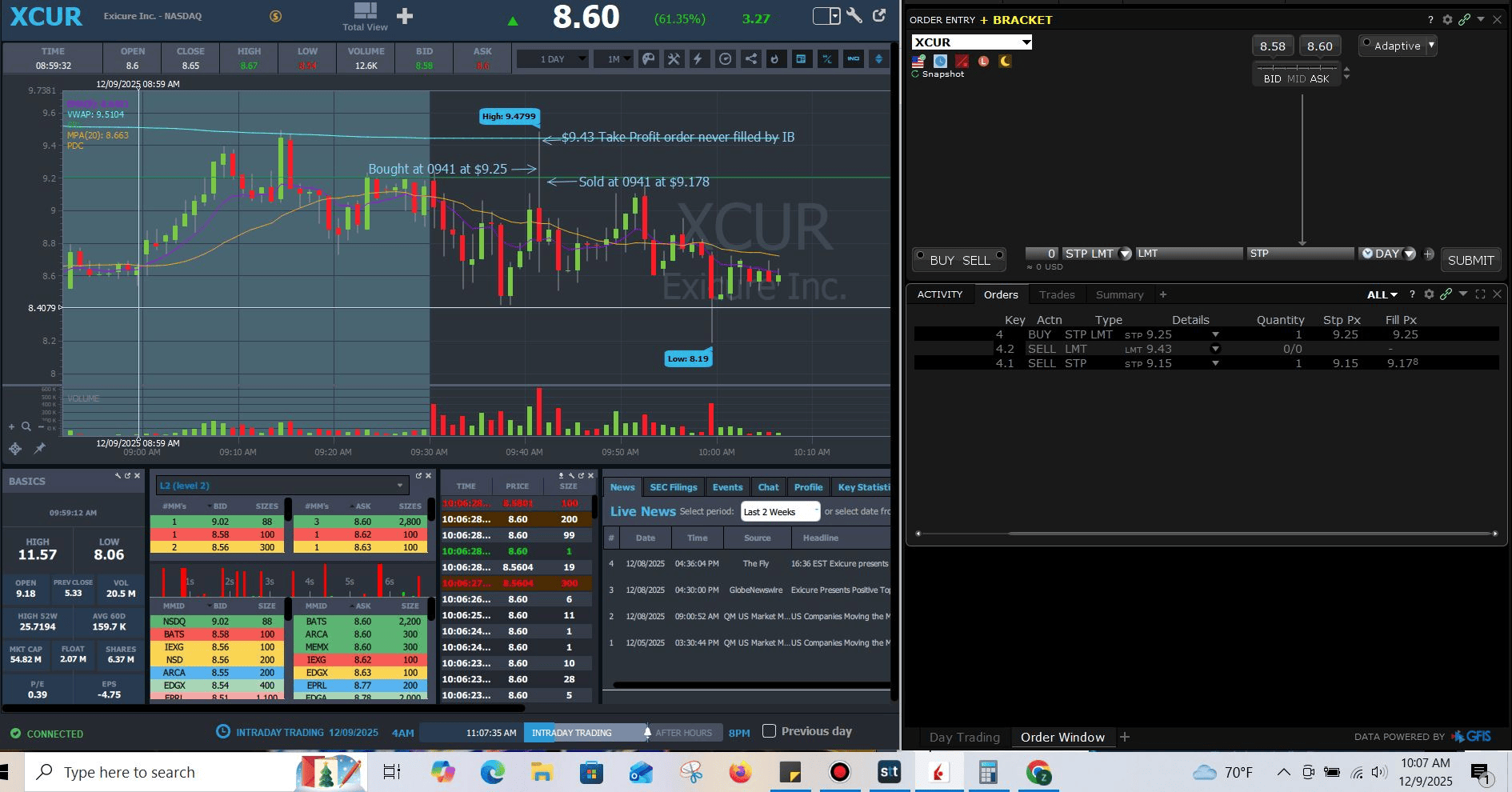This screenshot has width=1512, height=792.
Task: Click the intraday trading time slider handle
Action: pos(647,732)
